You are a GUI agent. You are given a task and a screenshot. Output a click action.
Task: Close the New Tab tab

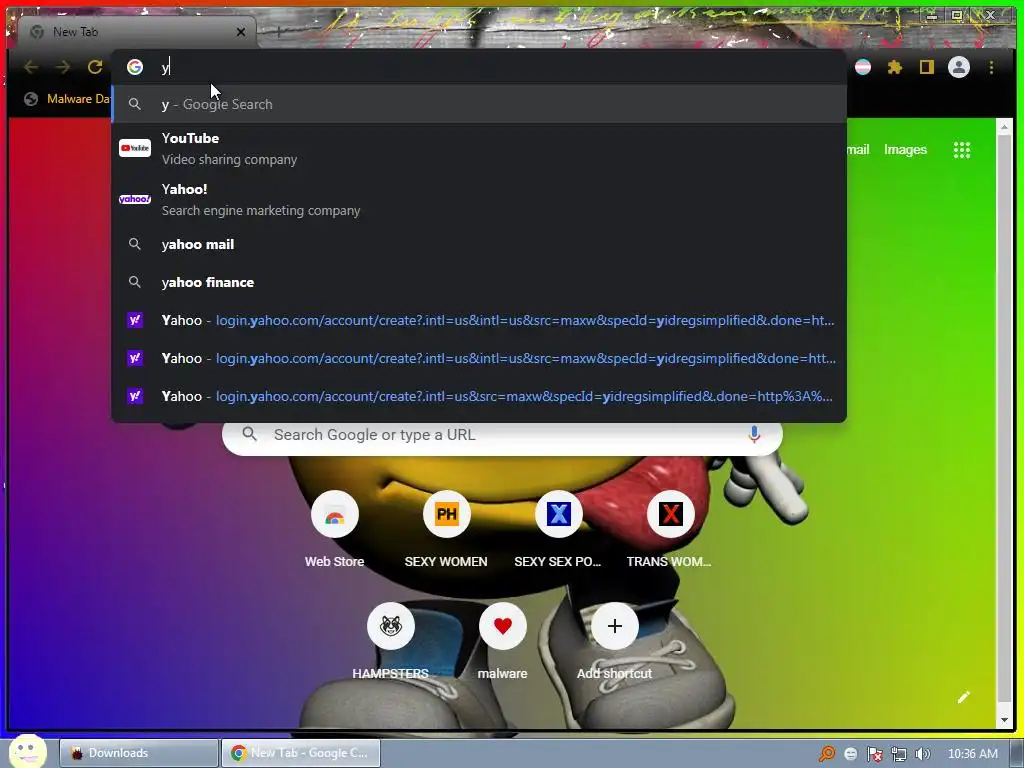pyautogui.click(x=241, y=32)
